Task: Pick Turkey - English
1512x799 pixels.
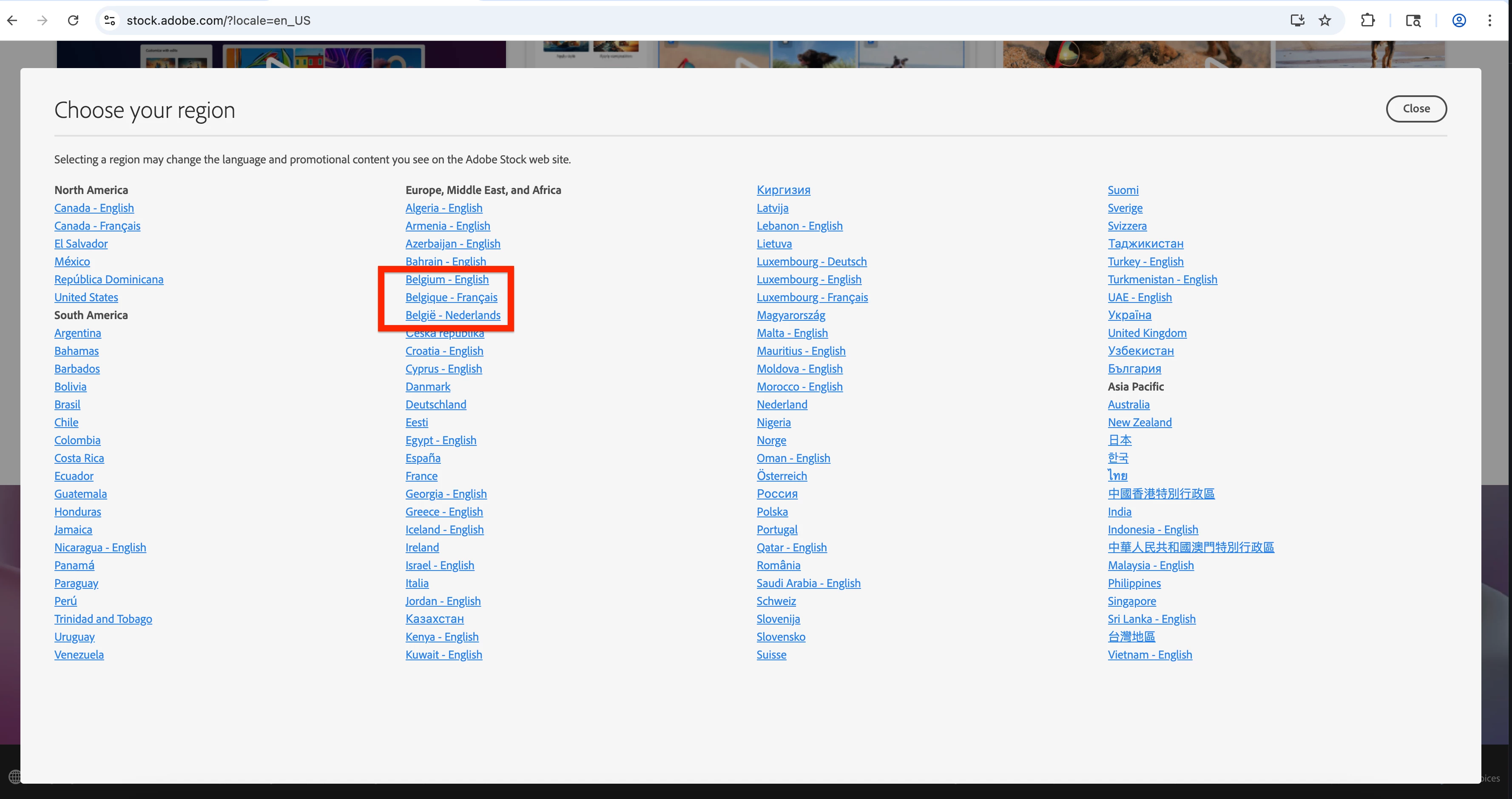Action: pos(1146,261)
